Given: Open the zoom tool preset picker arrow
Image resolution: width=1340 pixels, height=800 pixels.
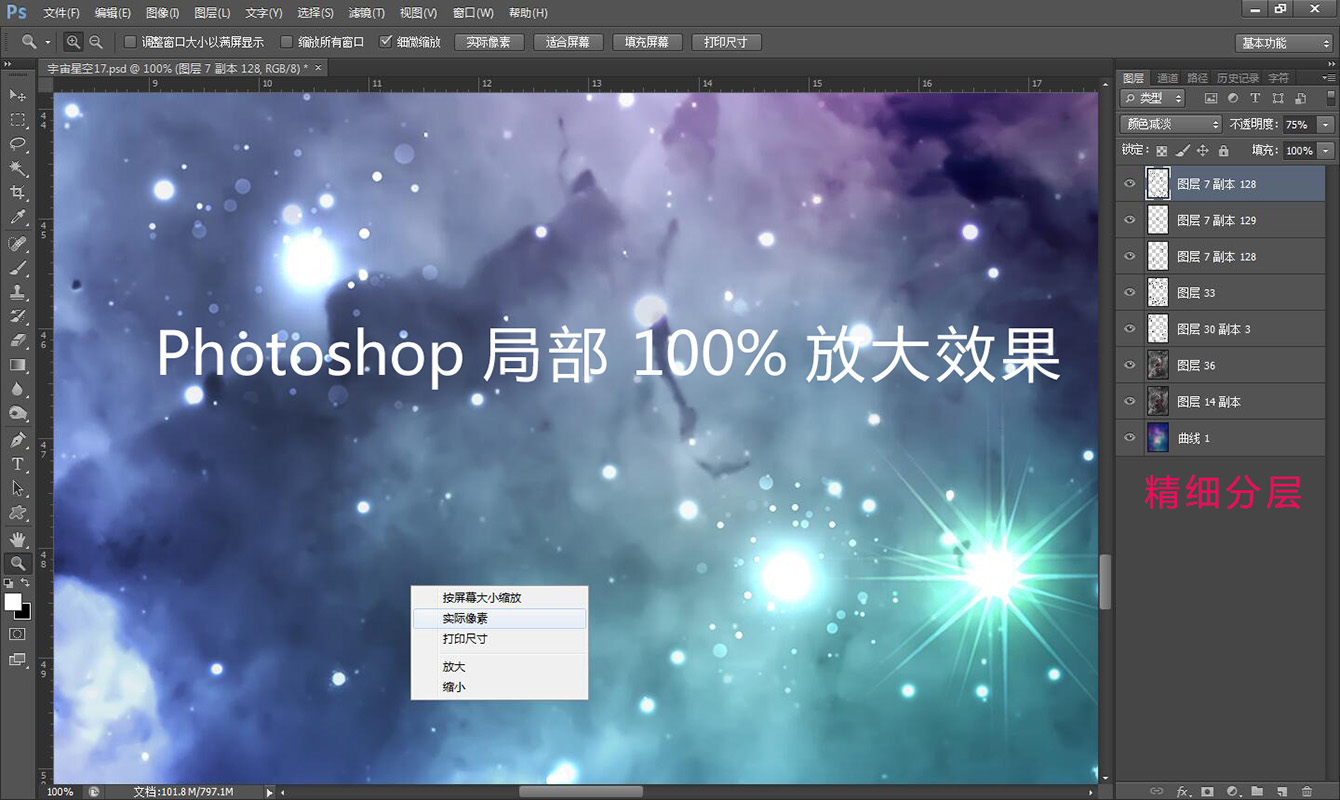Looking at the screenshot, I should pos(48,43).
